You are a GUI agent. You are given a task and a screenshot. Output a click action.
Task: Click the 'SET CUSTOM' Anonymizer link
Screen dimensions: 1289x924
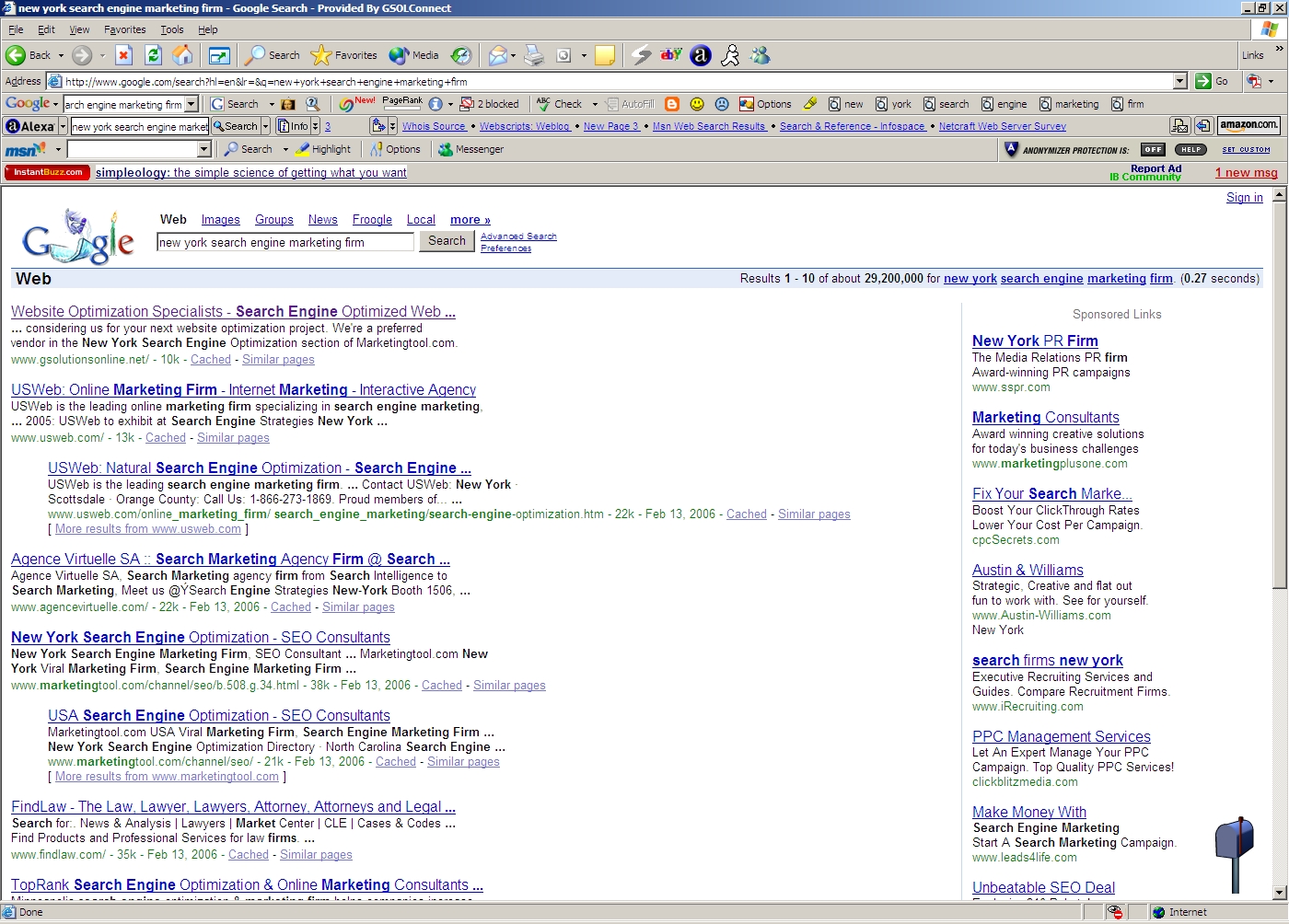(x=1246, y=150)
